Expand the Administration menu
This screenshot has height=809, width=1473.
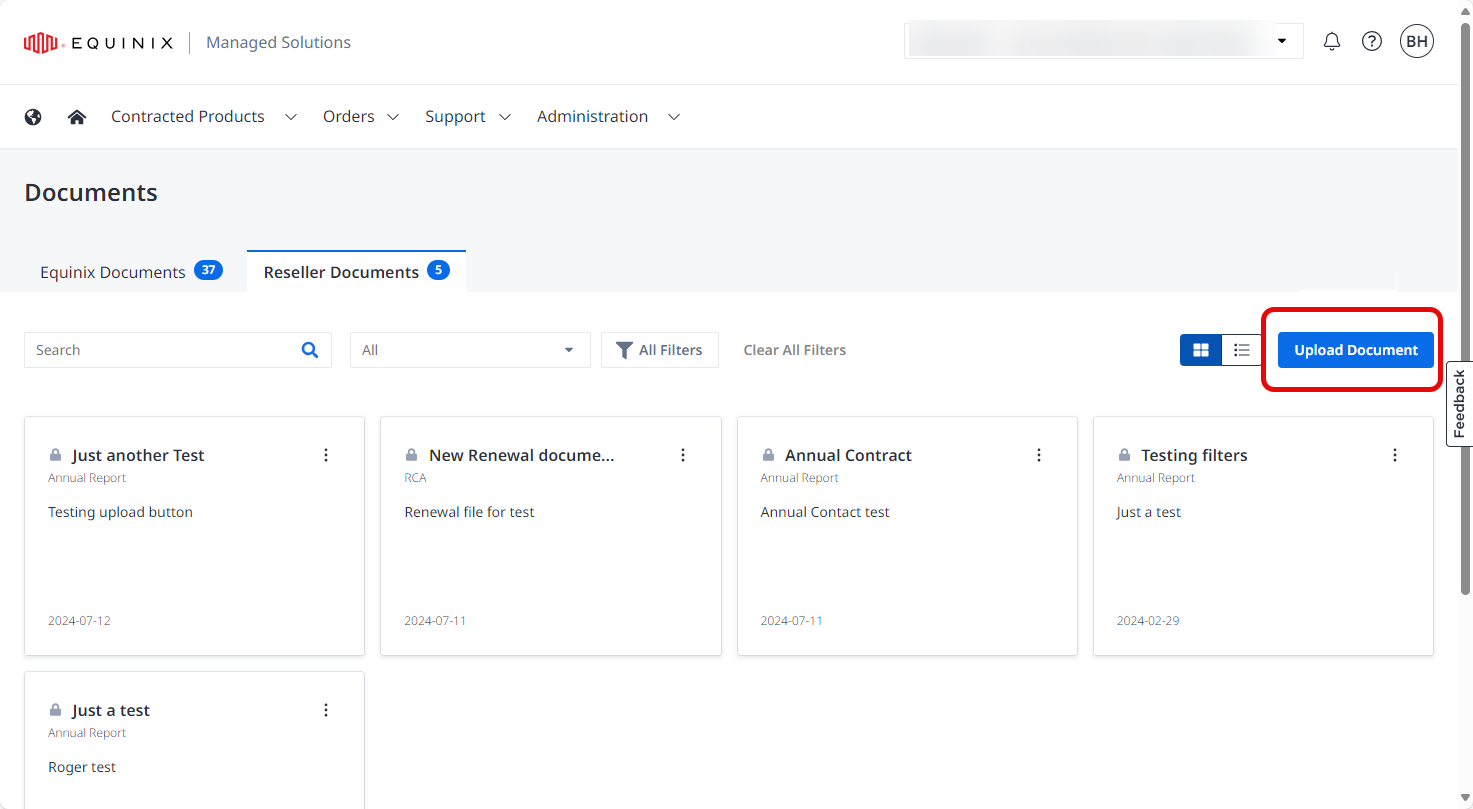pos(609,117)
